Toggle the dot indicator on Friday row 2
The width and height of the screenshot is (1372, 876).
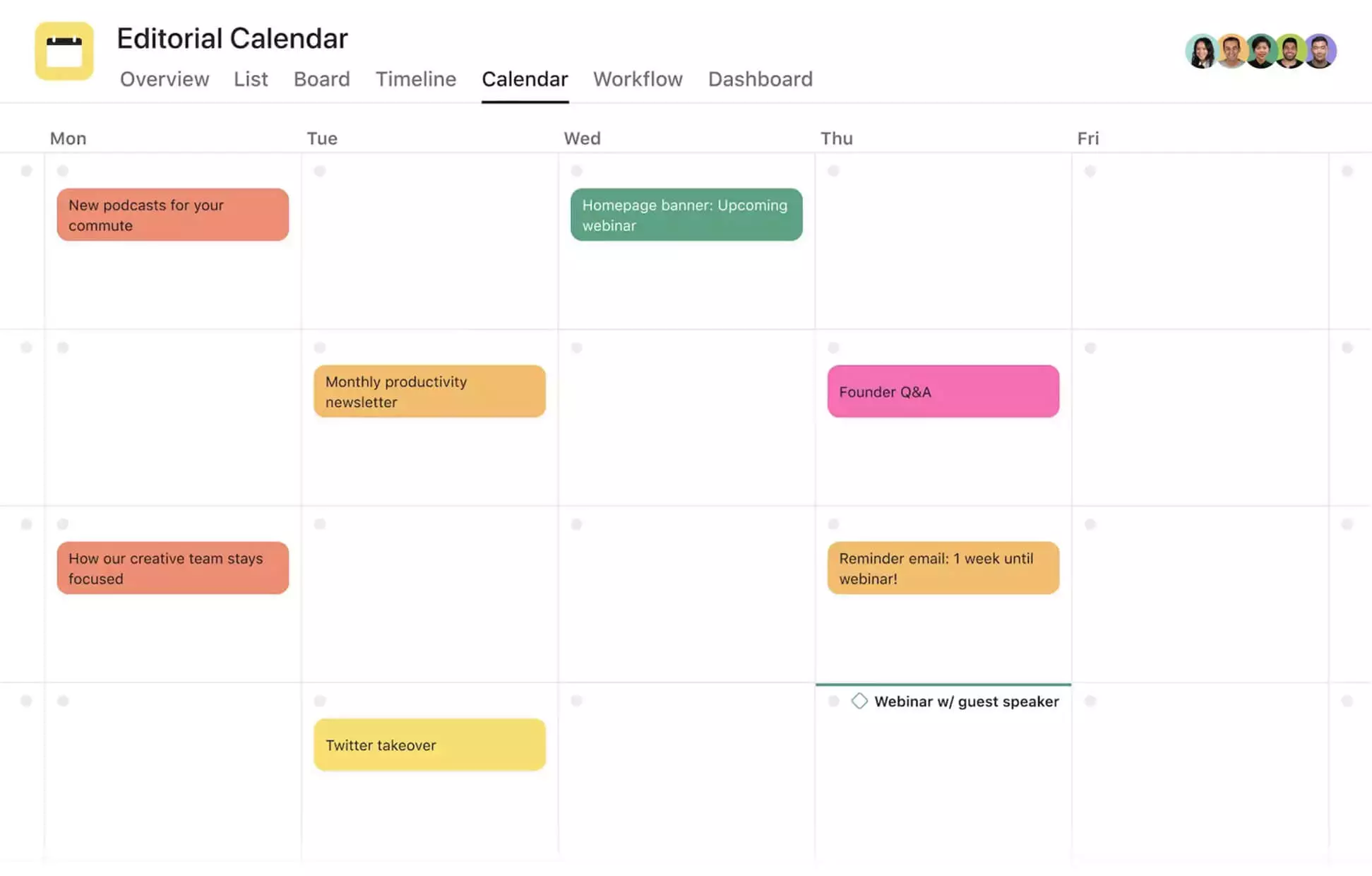coord(1090,347)
